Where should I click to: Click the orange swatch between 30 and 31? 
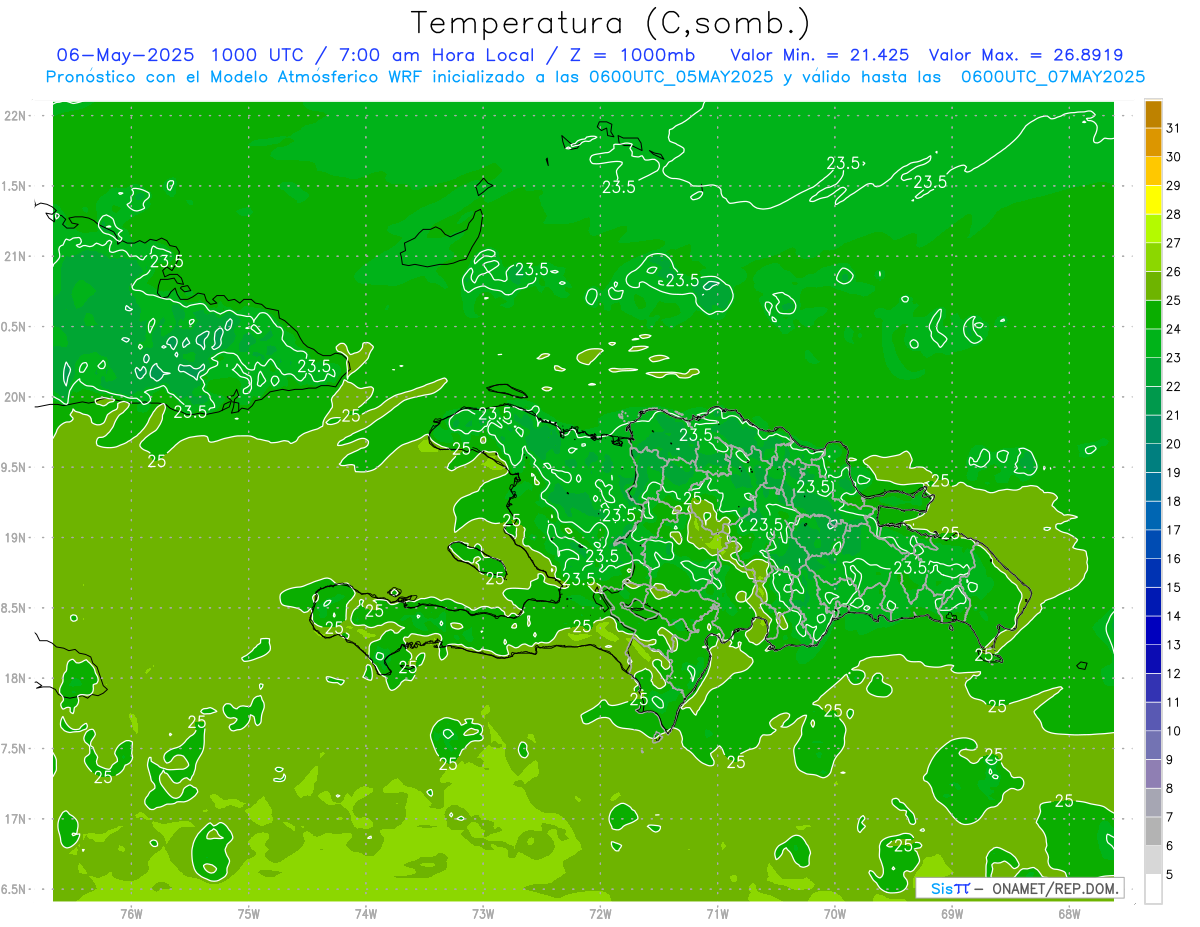pyautogui.click(x=1153, y=142)
